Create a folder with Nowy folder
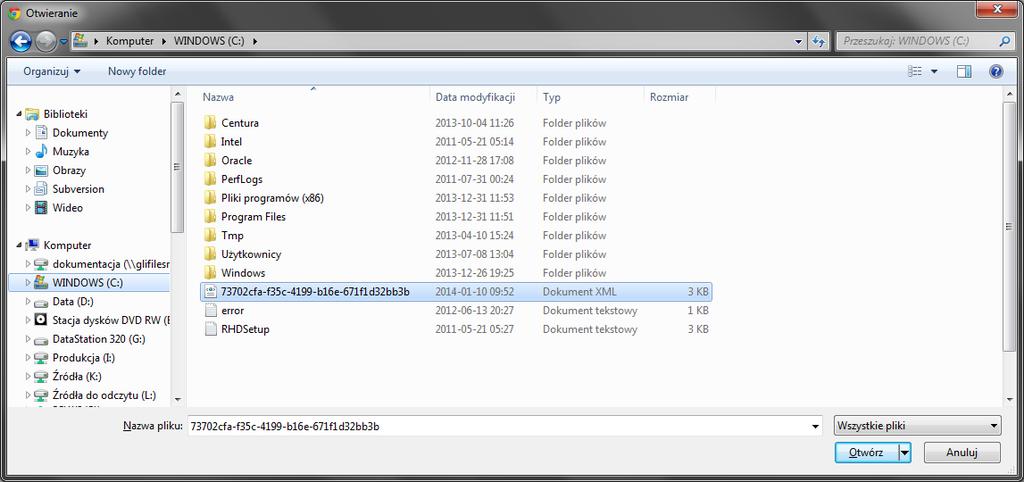Image resolution: width=1024 pixels, height=482 pixels. click(137, 71)
